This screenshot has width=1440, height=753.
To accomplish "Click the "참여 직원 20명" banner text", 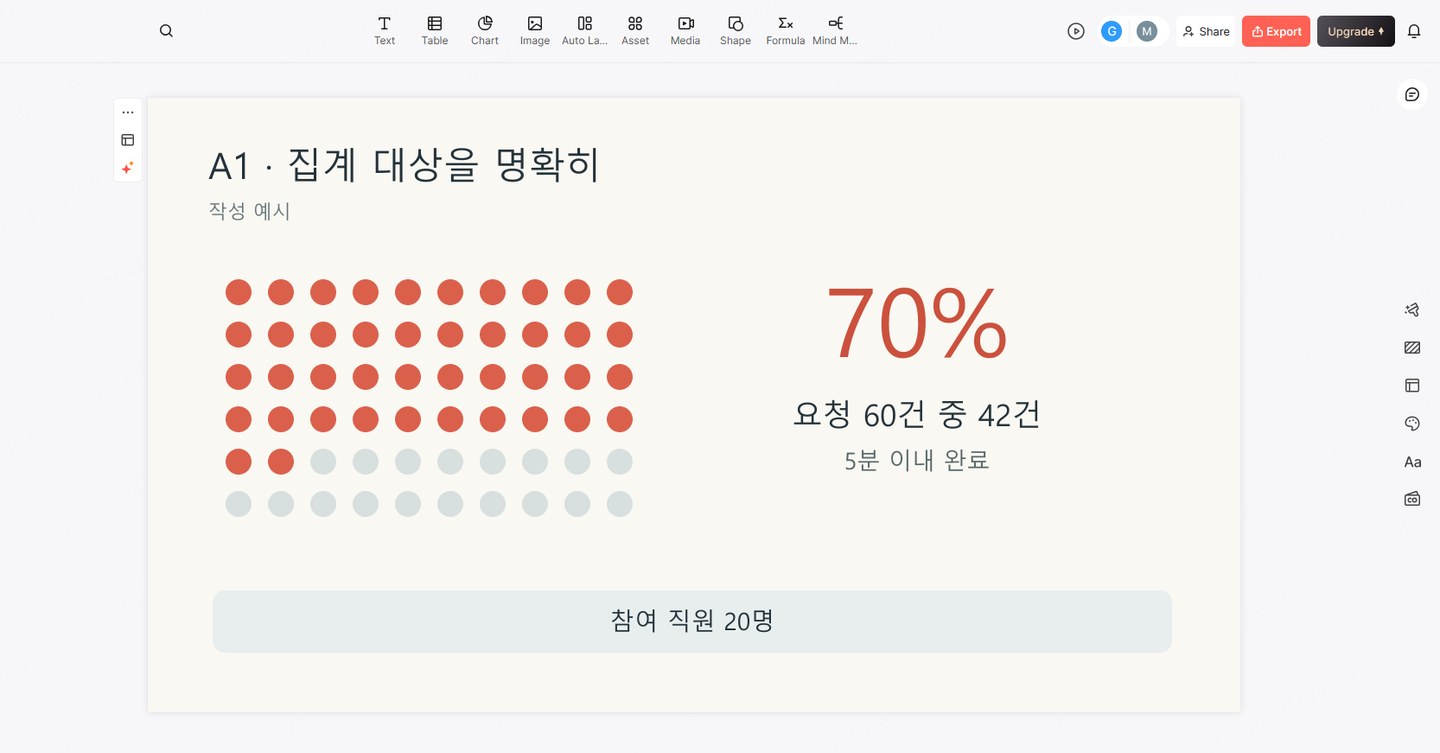I will (692, 621).
